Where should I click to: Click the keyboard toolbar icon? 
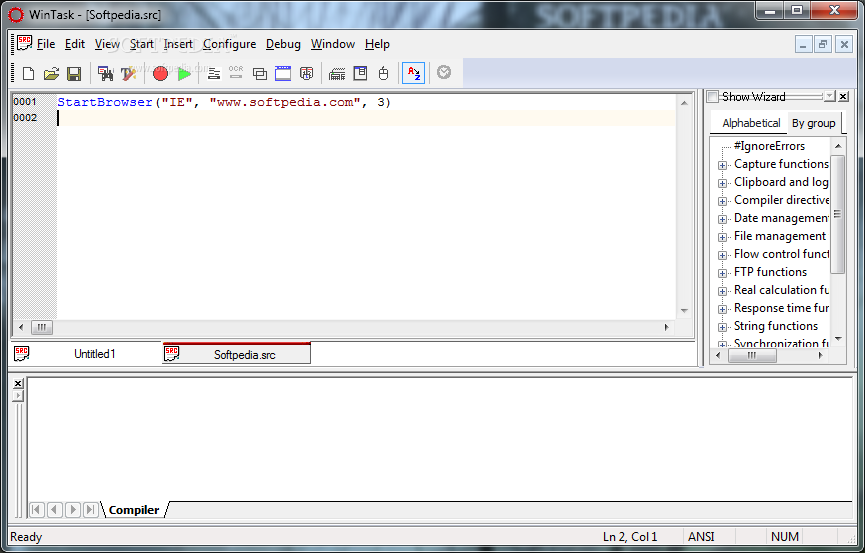click(x=337, y=74)
